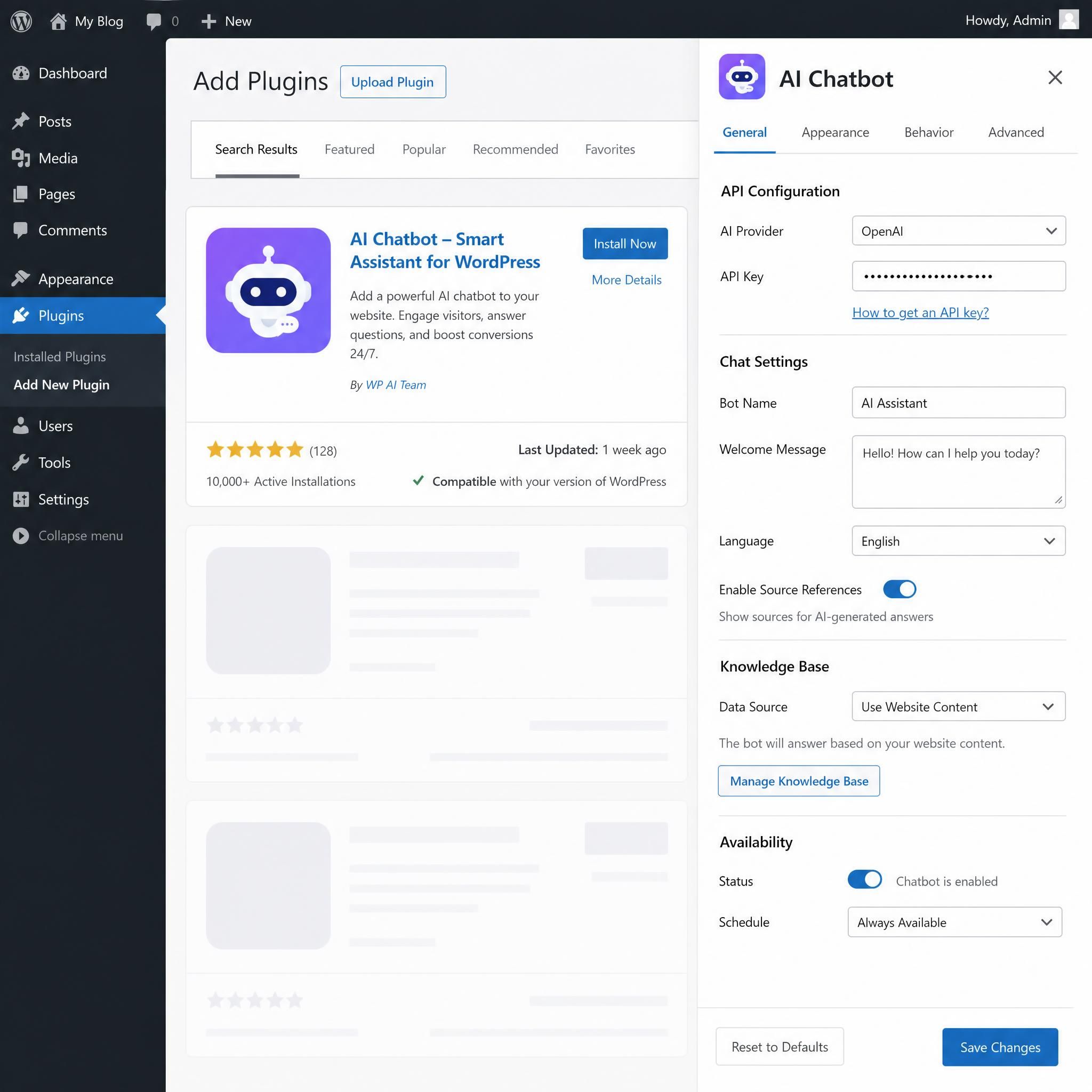The height and width of the screenshot is (1092, 1092).
Task: Open the Data Source dropdown
Action: pos(959,706)
